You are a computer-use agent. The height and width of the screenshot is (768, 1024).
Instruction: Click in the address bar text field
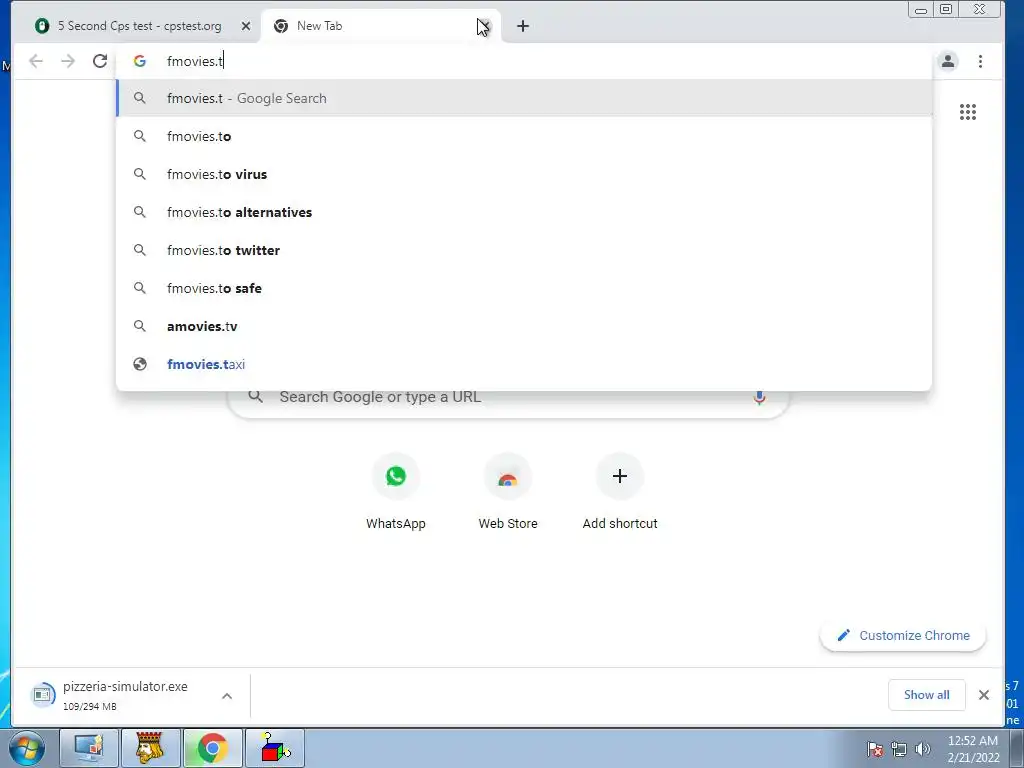(x=522, y=61)
